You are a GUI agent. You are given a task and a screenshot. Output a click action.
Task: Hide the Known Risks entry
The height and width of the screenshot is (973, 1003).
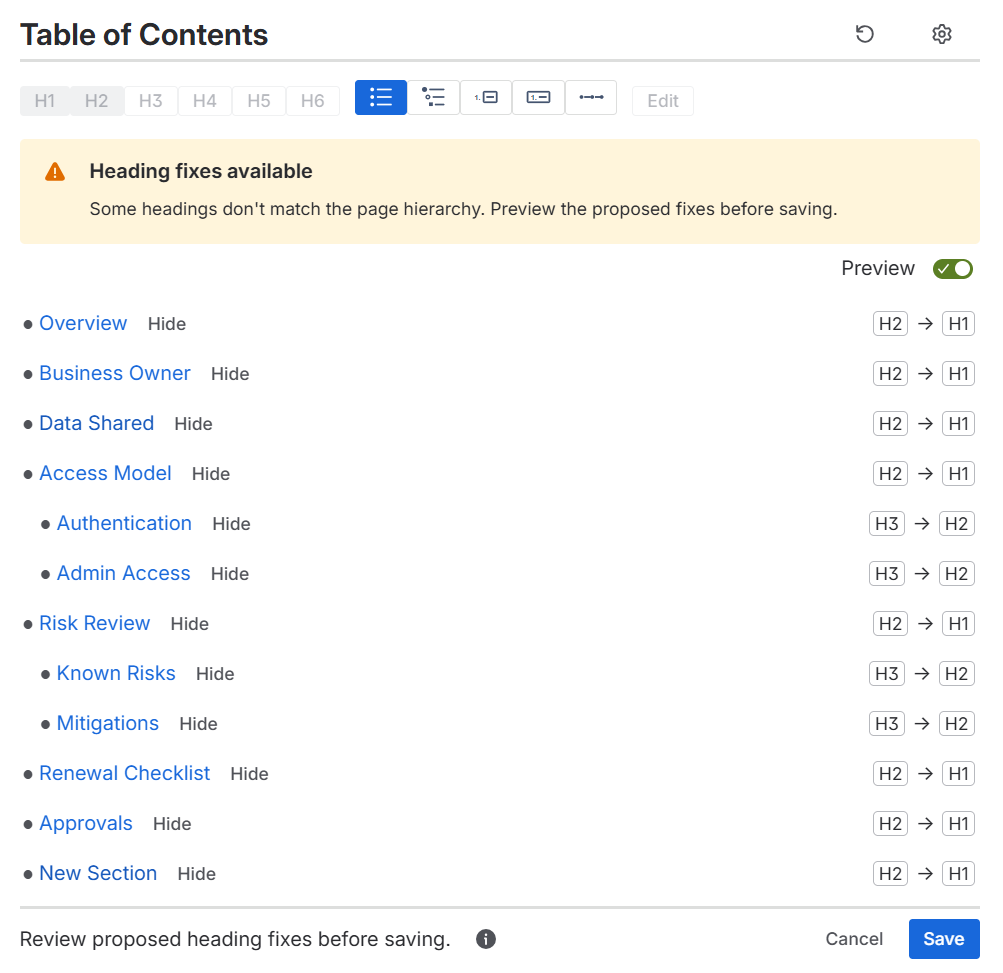tap(215, 674)
